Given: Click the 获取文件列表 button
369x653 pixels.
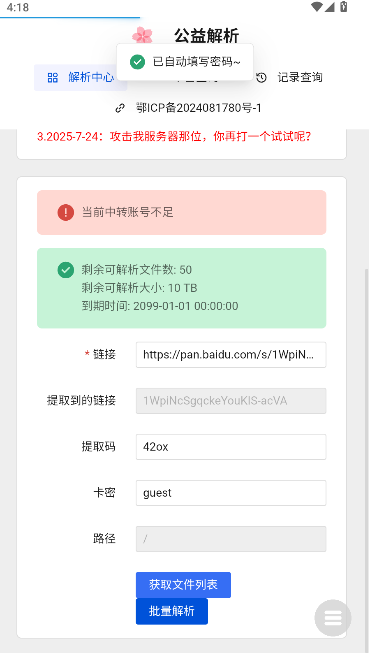Looking at the screenshot, I should point(183,585).
